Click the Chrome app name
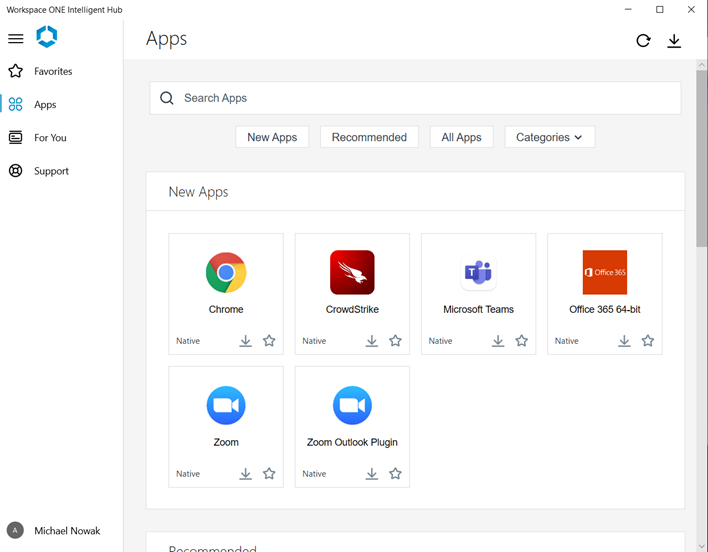Image resolution: width=708 pixels, height=552 pixels. 226,309
